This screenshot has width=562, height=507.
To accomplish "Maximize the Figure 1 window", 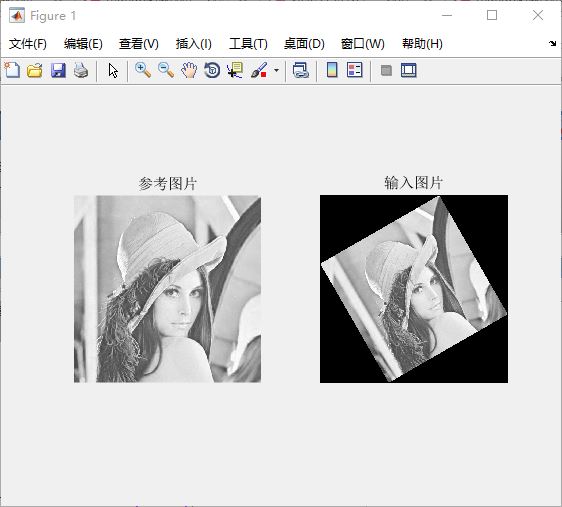I will pos(492,15).
